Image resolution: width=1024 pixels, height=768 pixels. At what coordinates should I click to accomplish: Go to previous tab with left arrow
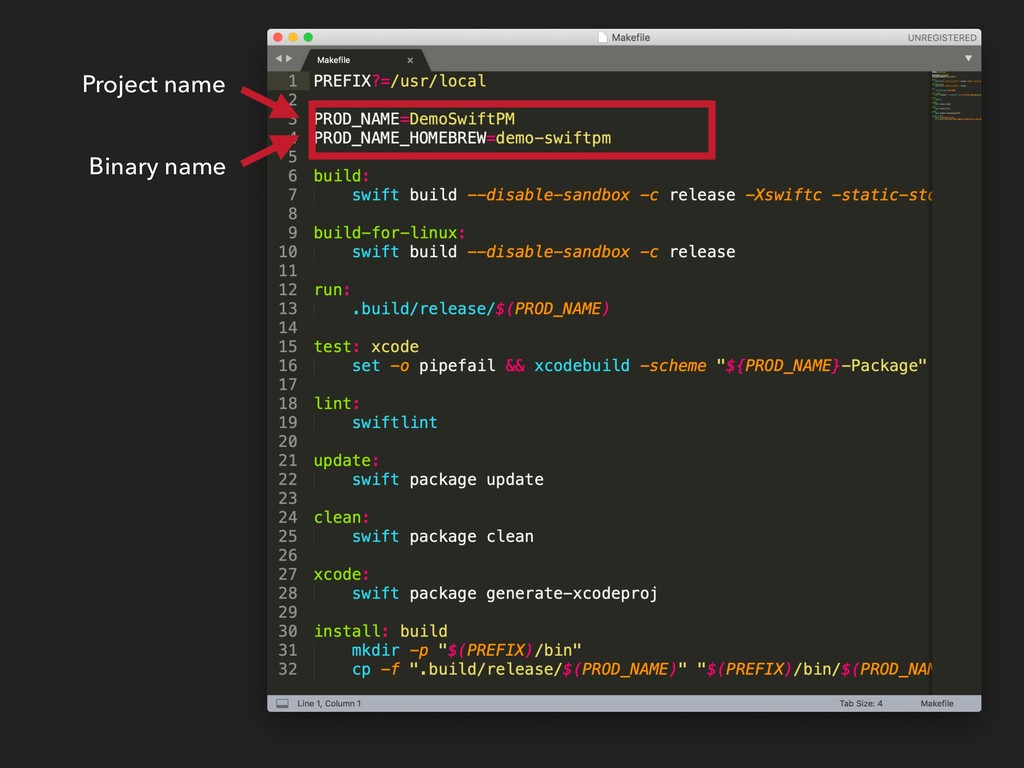tap(279, 59)
